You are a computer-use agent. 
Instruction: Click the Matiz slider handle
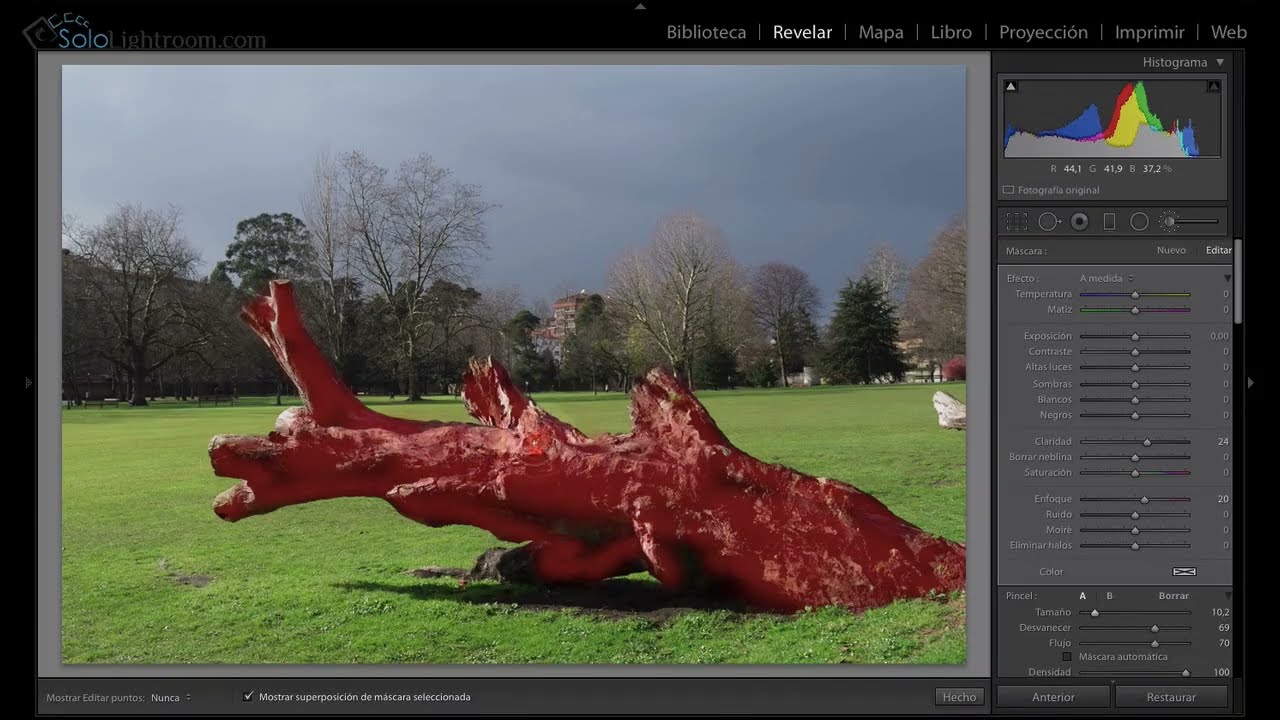click(x=1135, y=310)
